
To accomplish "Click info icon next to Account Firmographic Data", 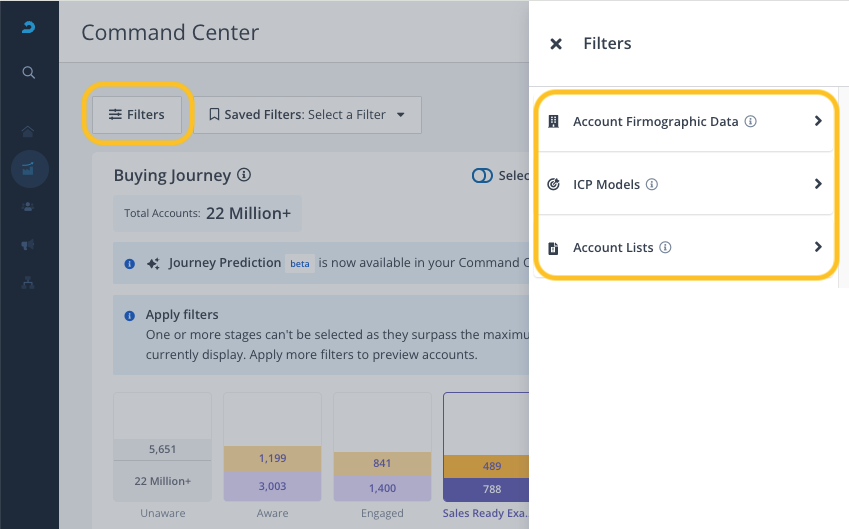I will click(x=751, y=122).
